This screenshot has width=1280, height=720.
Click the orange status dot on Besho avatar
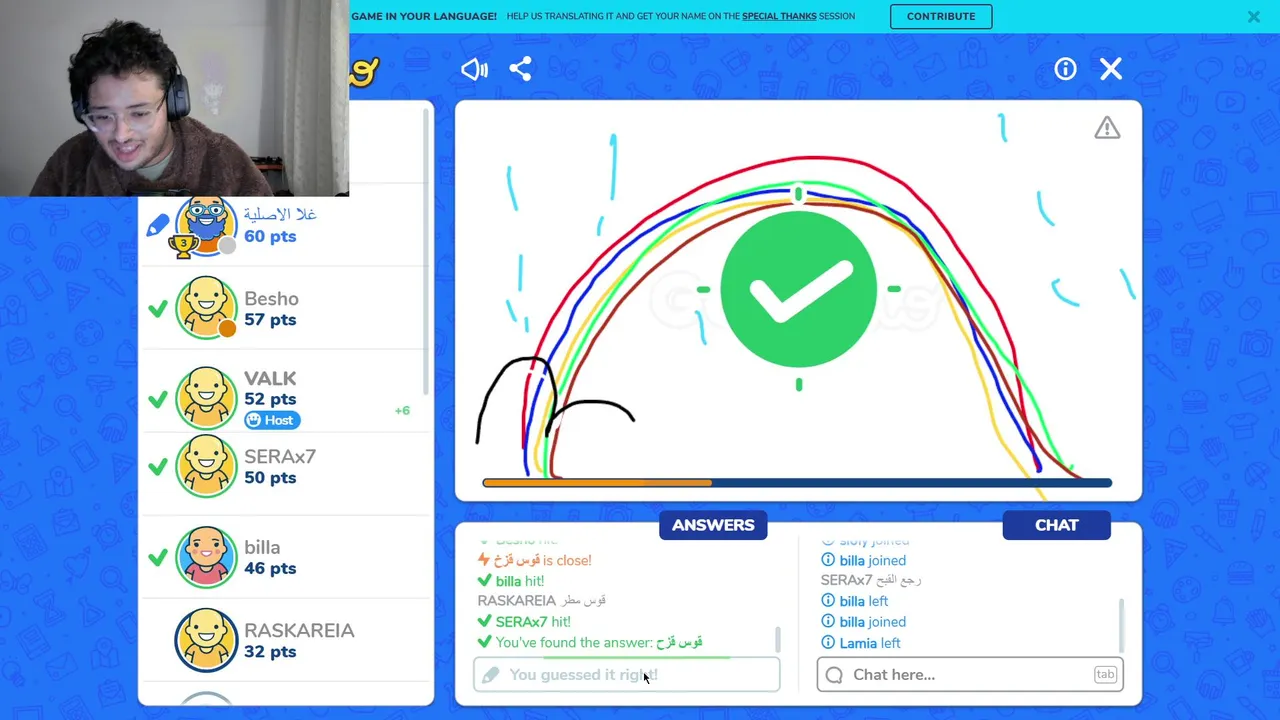[227, 328]
